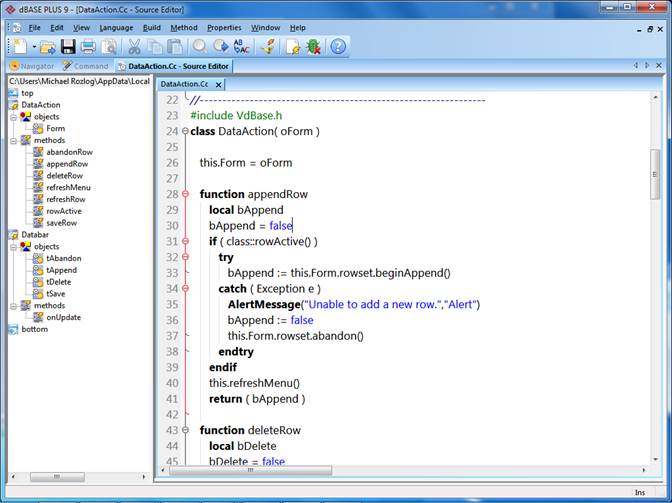Click the Open file folder icon

(x=47, y=47)
